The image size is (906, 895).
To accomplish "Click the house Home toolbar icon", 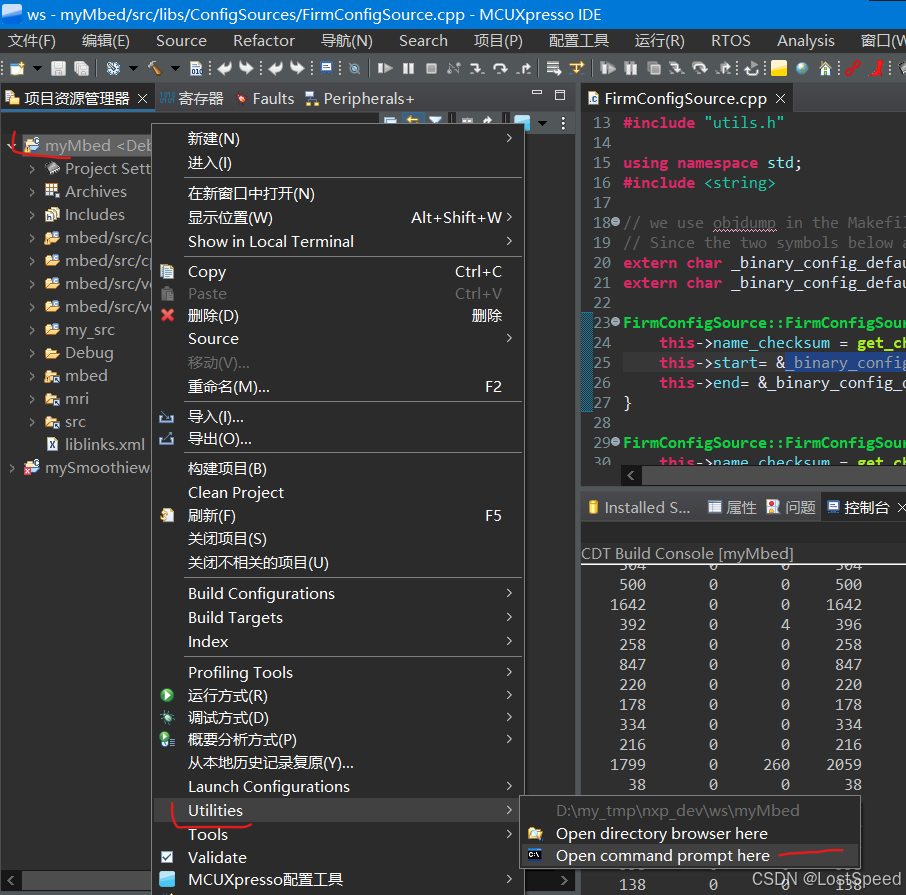I will (x=825, y=68).
